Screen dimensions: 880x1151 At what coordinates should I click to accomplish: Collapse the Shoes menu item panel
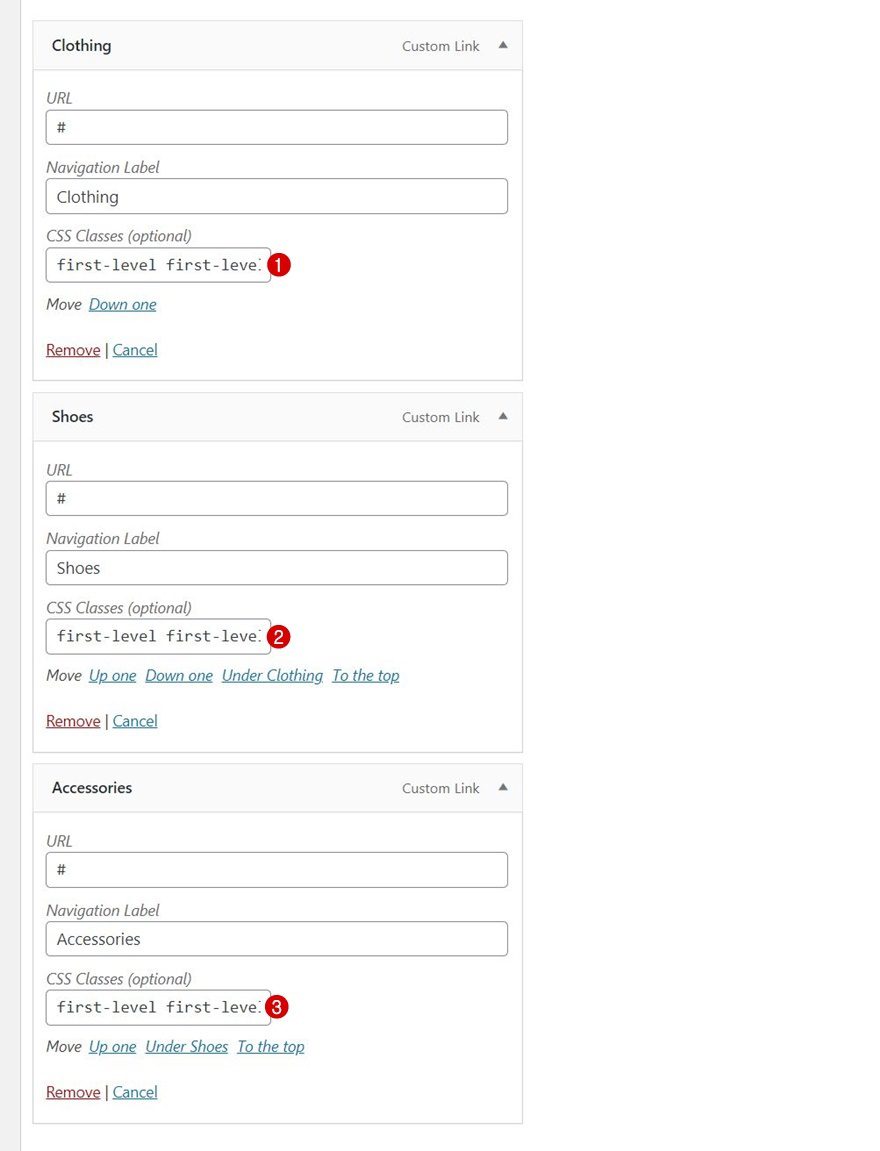[503, 416]
